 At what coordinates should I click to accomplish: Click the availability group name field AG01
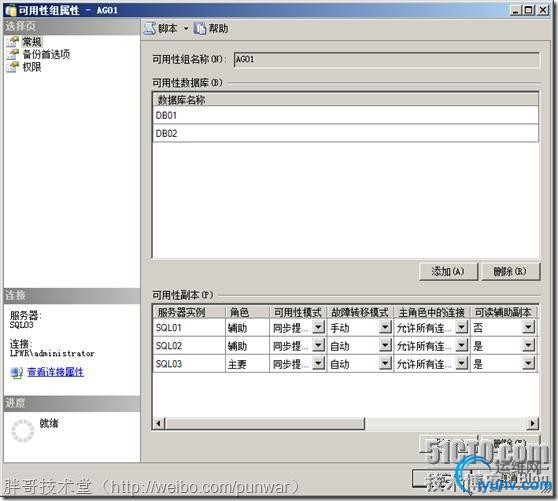(x=386, y=59)
